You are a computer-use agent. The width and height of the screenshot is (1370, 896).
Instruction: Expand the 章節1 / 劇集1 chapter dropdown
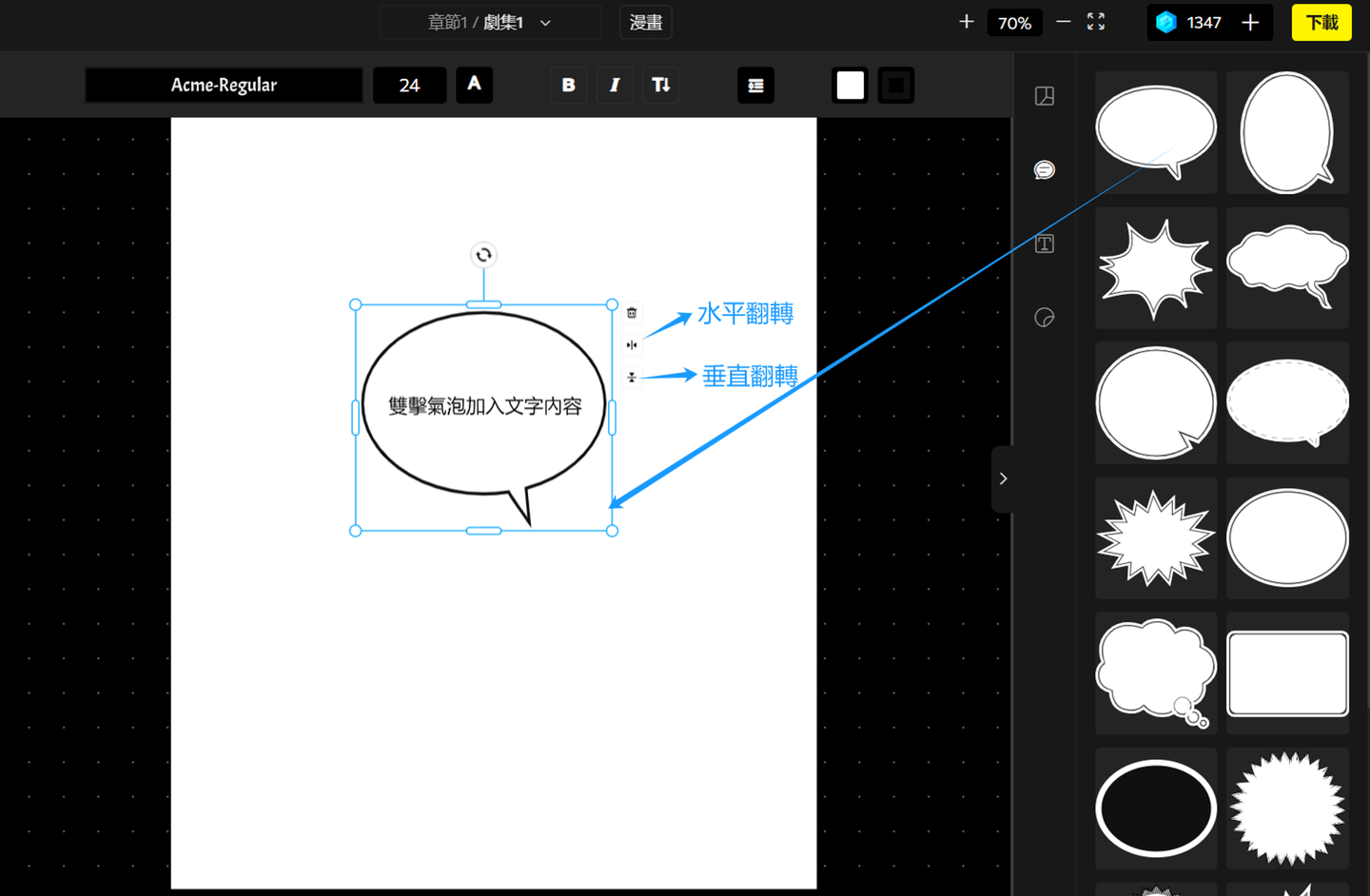[490, 23]
